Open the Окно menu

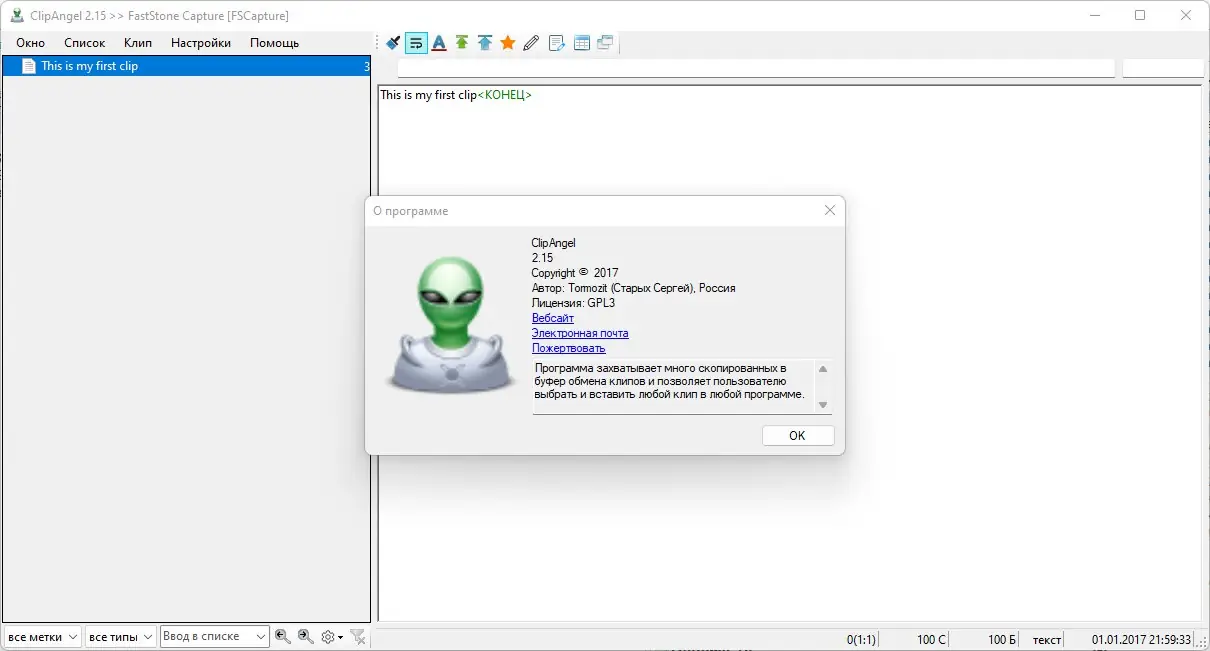(30, 43)
